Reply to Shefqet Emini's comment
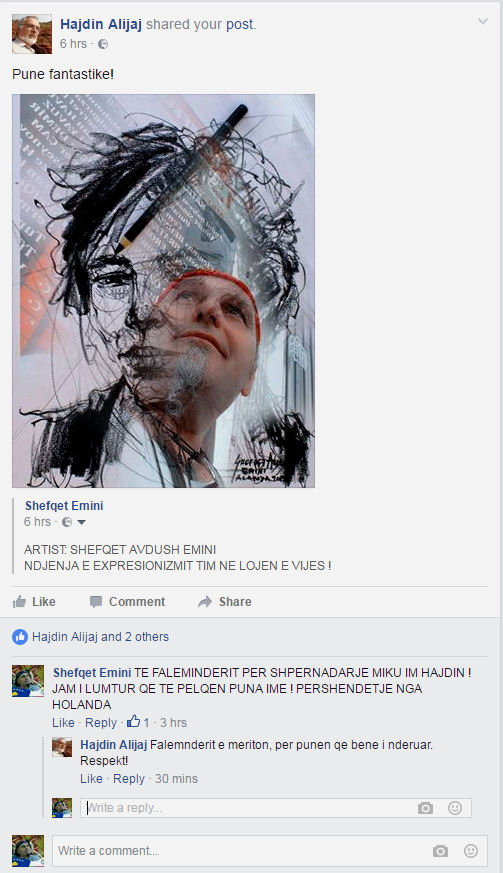Image resolution: width=503 pixels, height=873 pixels. (101, 723)
